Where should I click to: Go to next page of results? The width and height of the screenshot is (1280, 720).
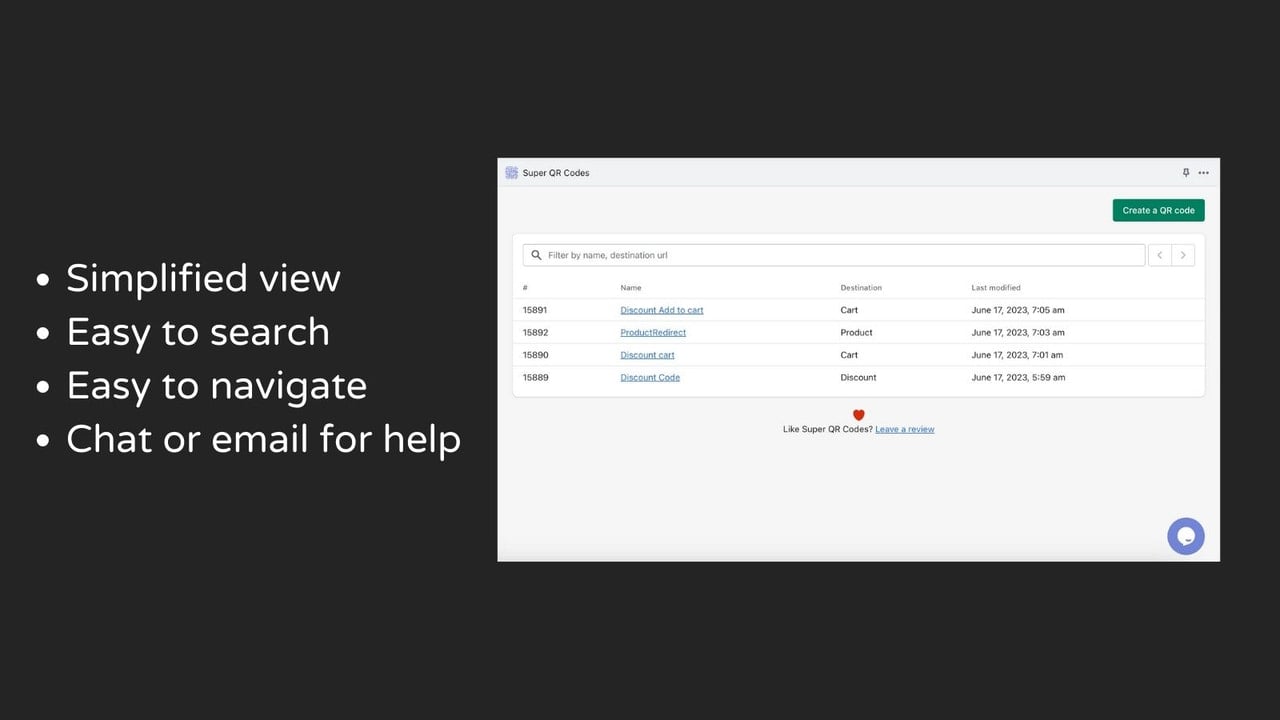pyautogui.click(x=1183, y=255)
